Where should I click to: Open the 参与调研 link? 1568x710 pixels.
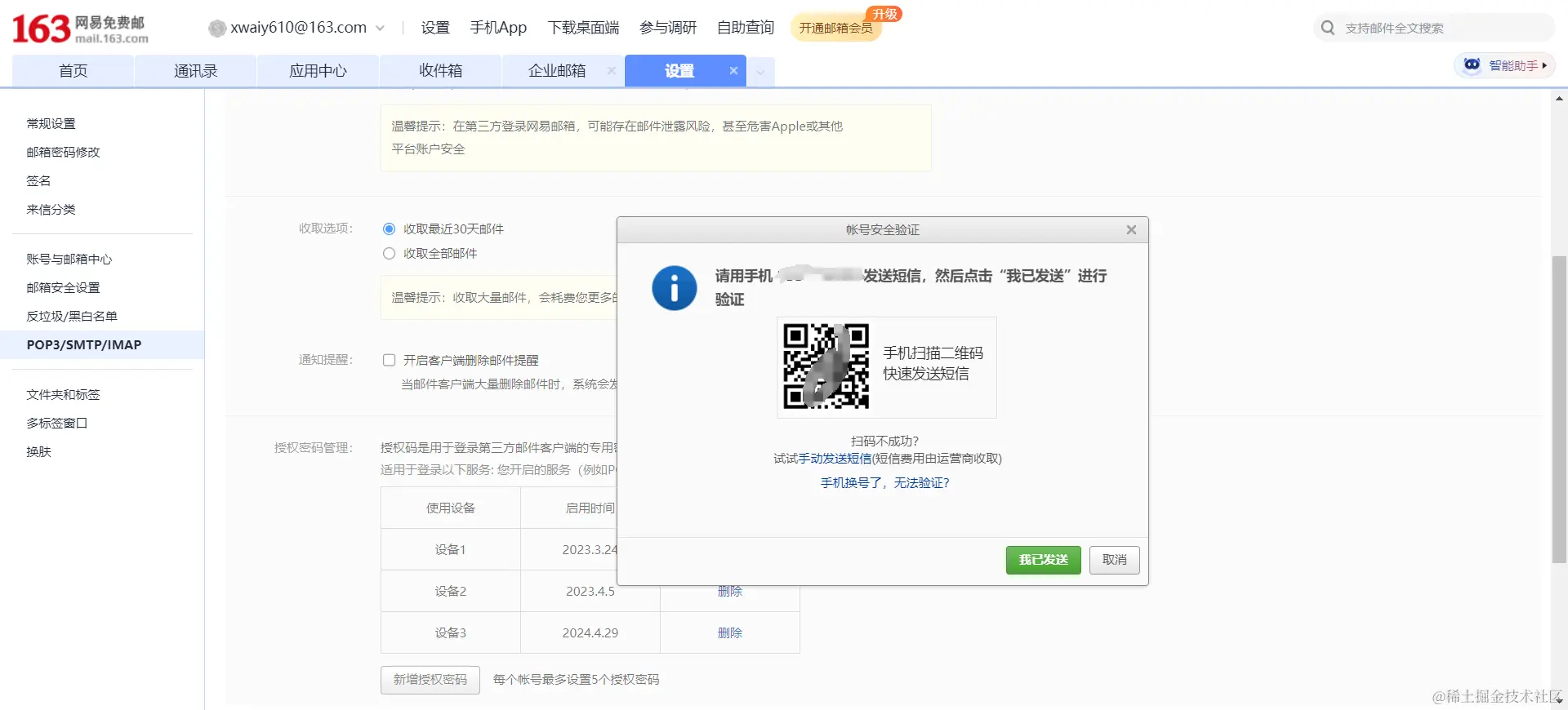(668, 28)
